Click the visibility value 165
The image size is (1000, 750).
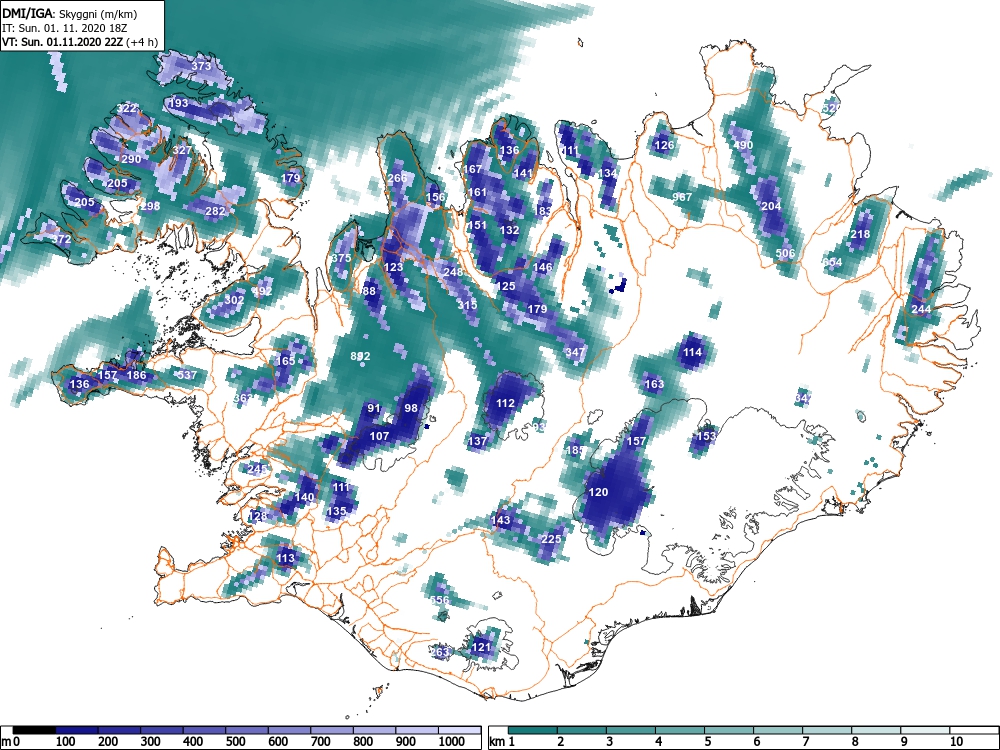[285, 361]
